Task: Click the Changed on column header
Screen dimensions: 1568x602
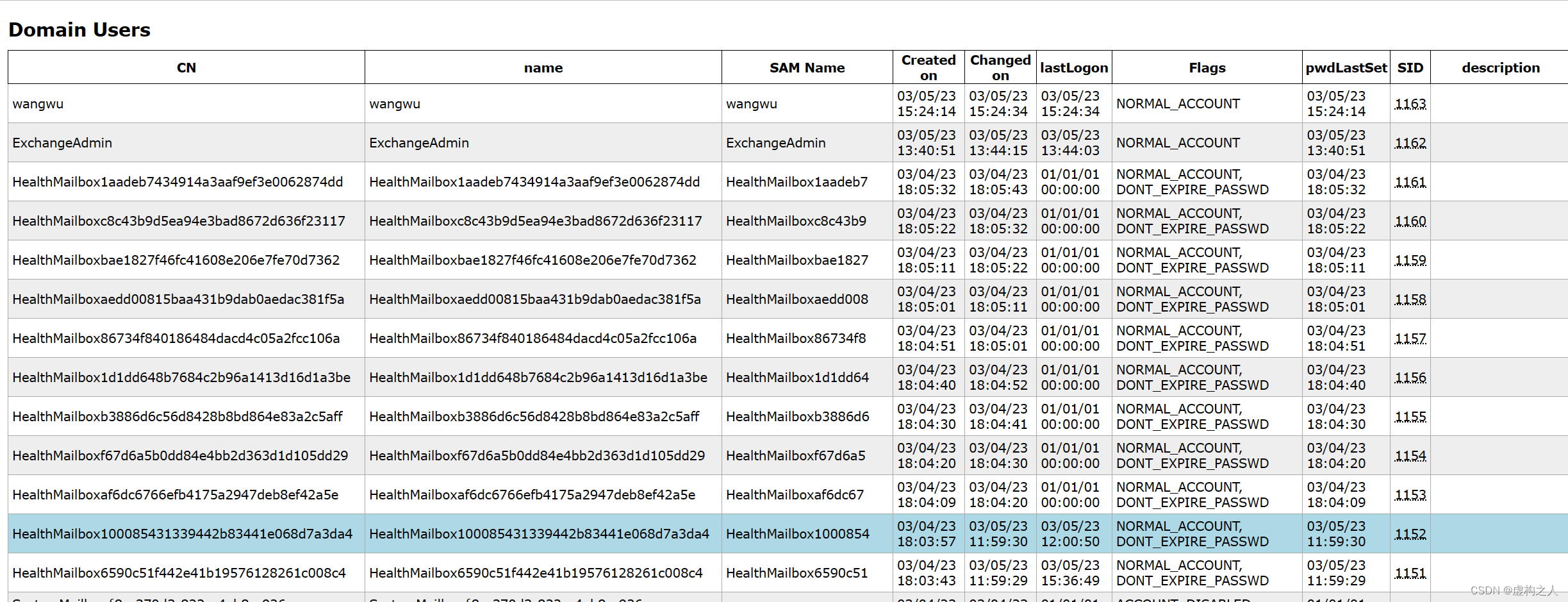Action: tap(1000, 67)
